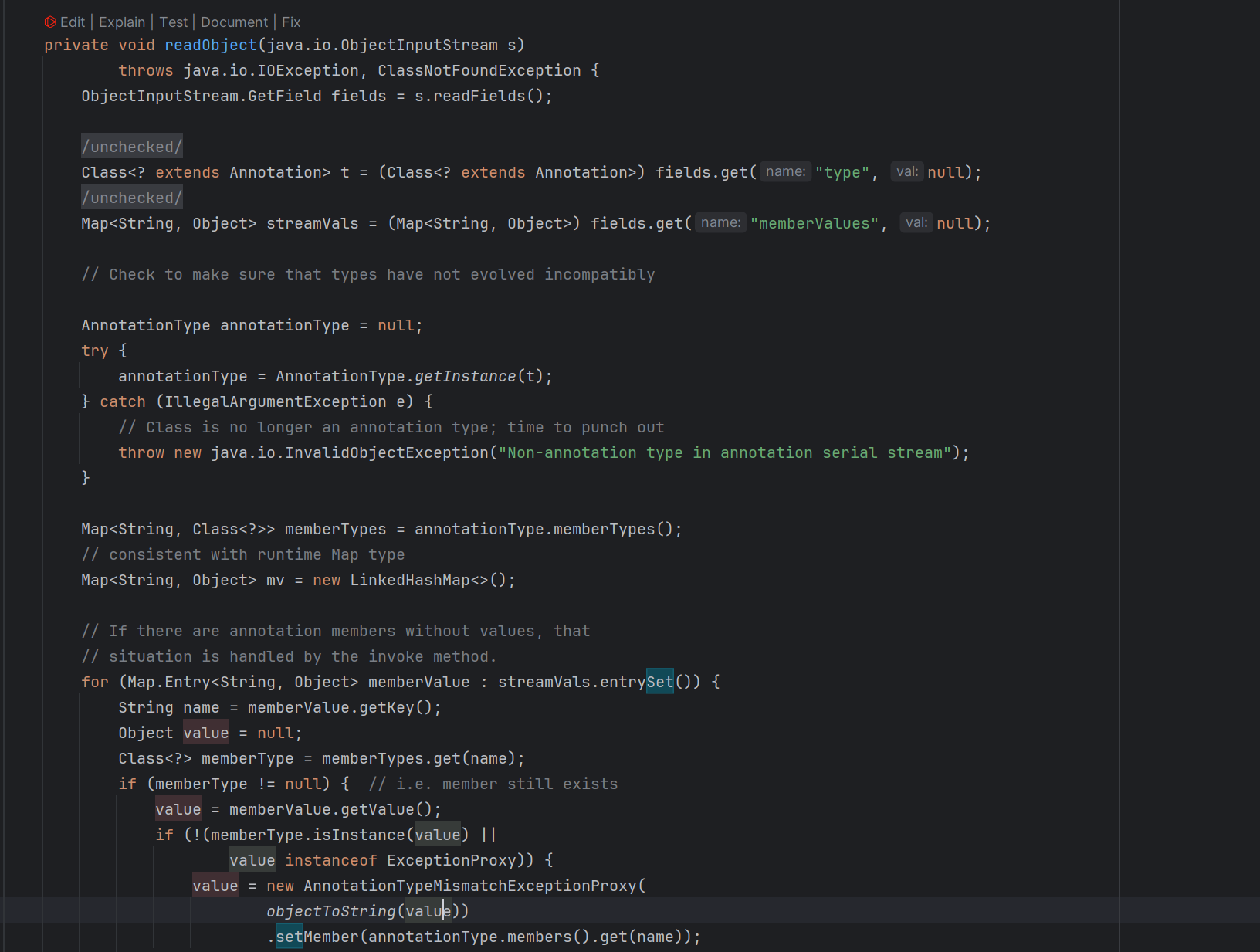Screen dimensions: 1260x952
Task: Click the Edit code lens action
Action: [73, 22]
